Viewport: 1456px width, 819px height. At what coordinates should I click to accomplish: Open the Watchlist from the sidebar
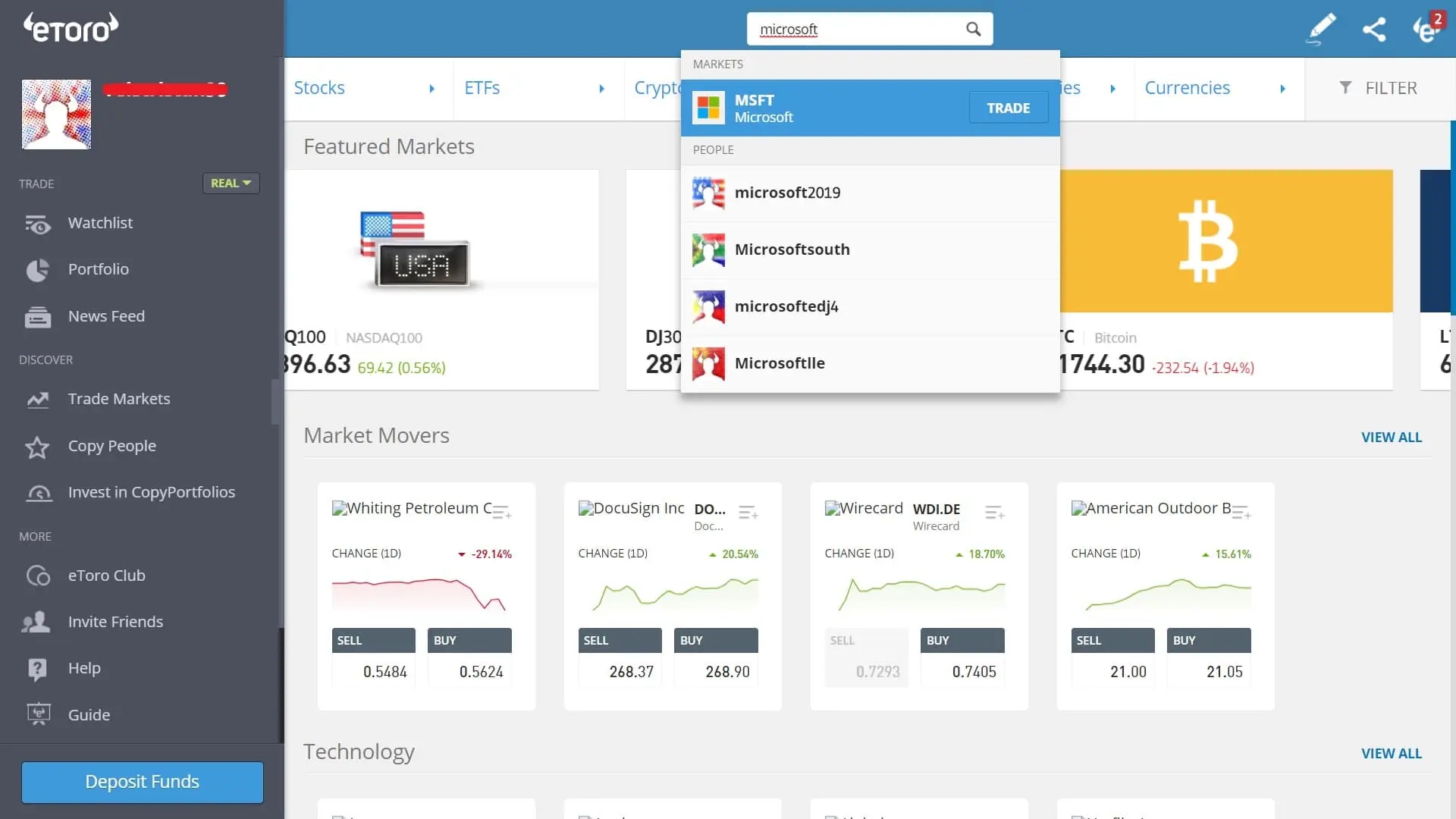pyautogui.click(x=101, y=222)
